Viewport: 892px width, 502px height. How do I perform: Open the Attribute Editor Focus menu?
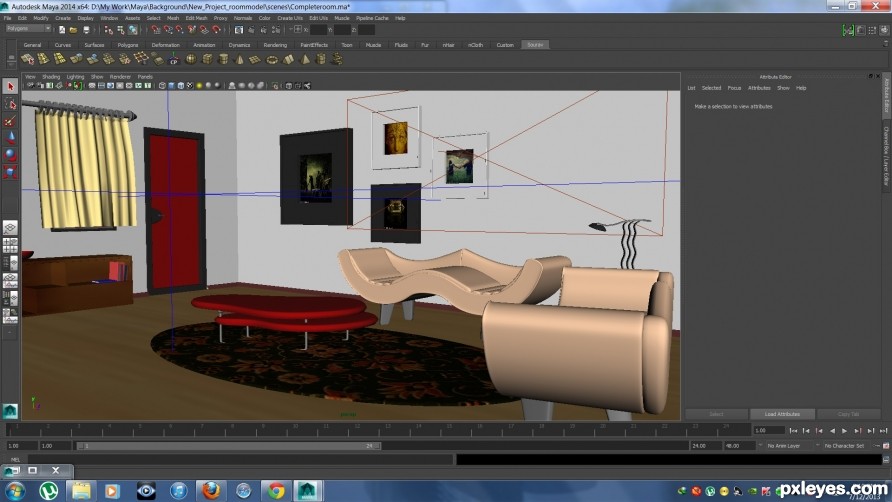coord(734,88)
